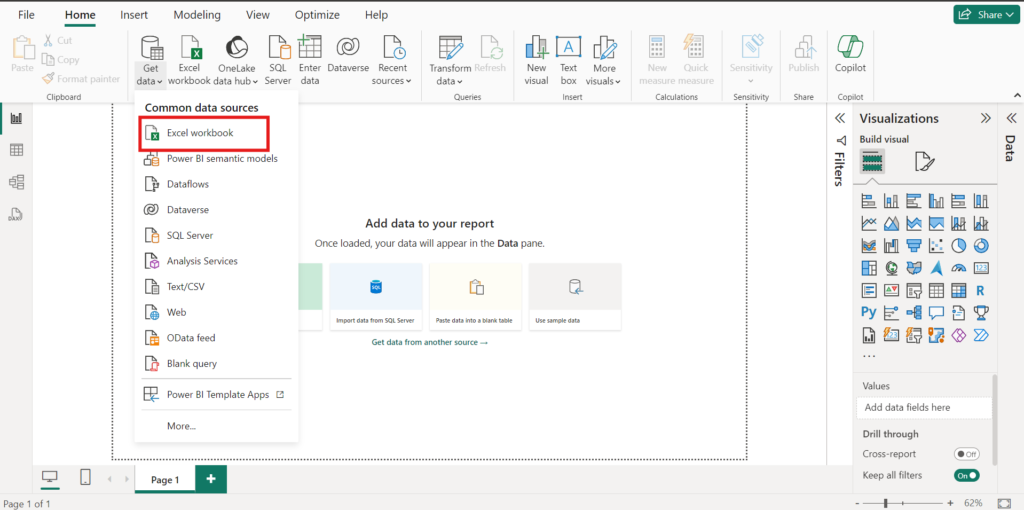1024x510 pixels.
Task: Click Get data from another source link
Action: pyautogui.click(x=429, y=342)
